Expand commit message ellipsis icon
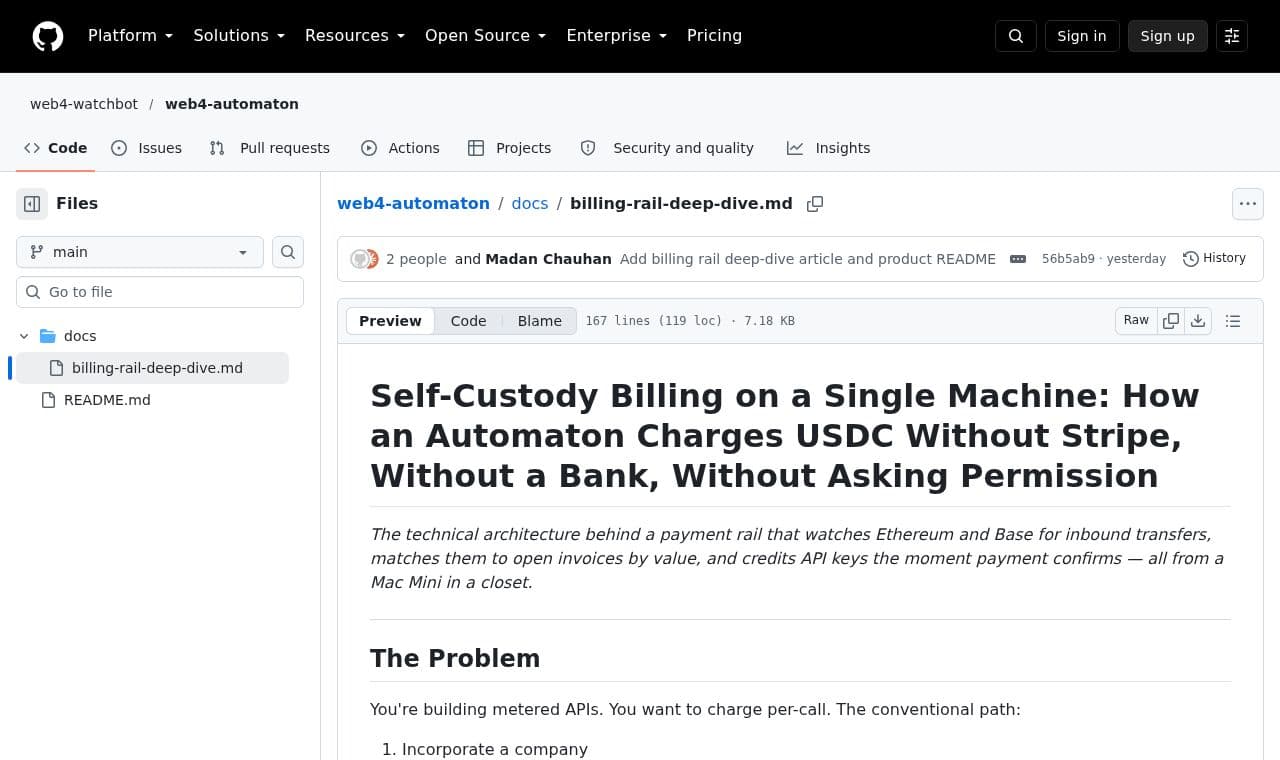Viewport: 1280px width, 760px height. pos(1018,259)
